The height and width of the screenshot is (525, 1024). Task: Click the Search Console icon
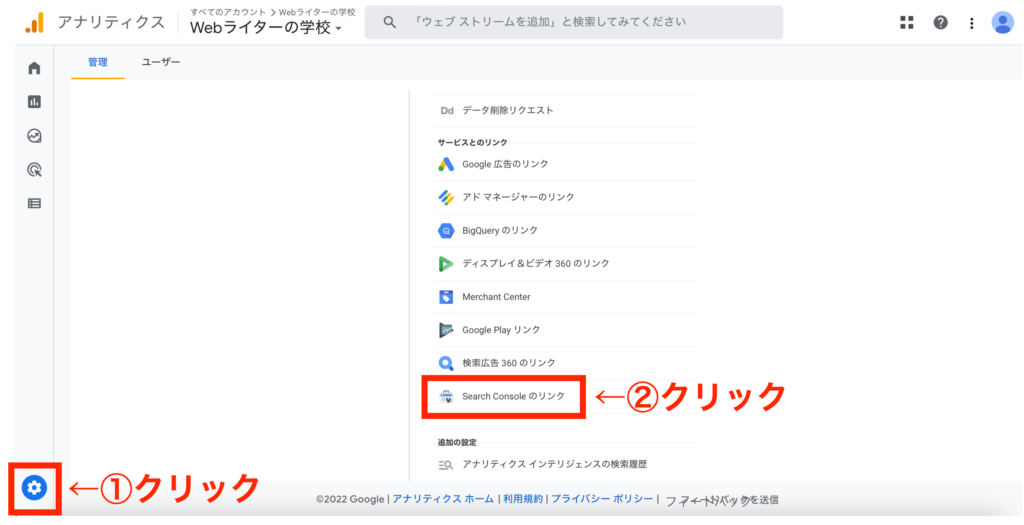click(446, 396)
